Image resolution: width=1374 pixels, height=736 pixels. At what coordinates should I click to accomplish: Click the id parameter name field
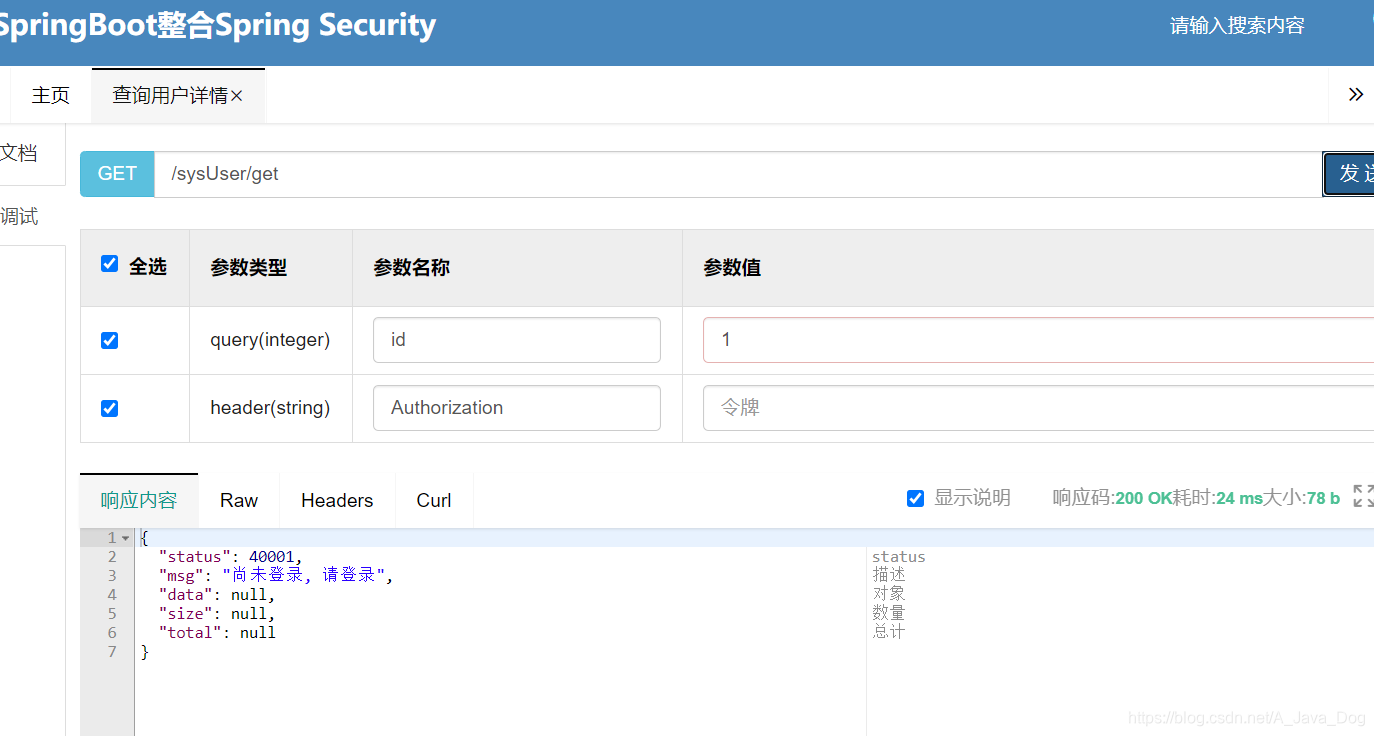pos(517,340)
